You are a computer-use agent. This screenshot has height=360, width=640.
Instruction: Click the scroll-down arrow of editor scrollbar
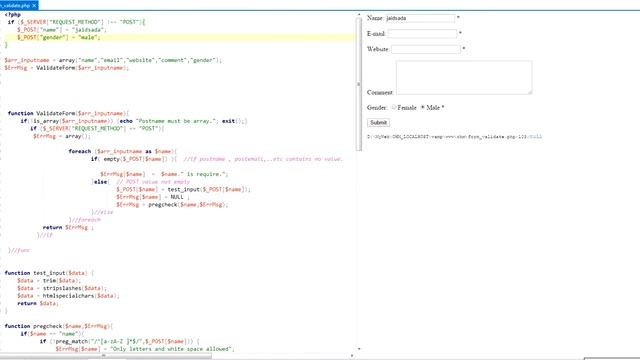pos(359,349)
